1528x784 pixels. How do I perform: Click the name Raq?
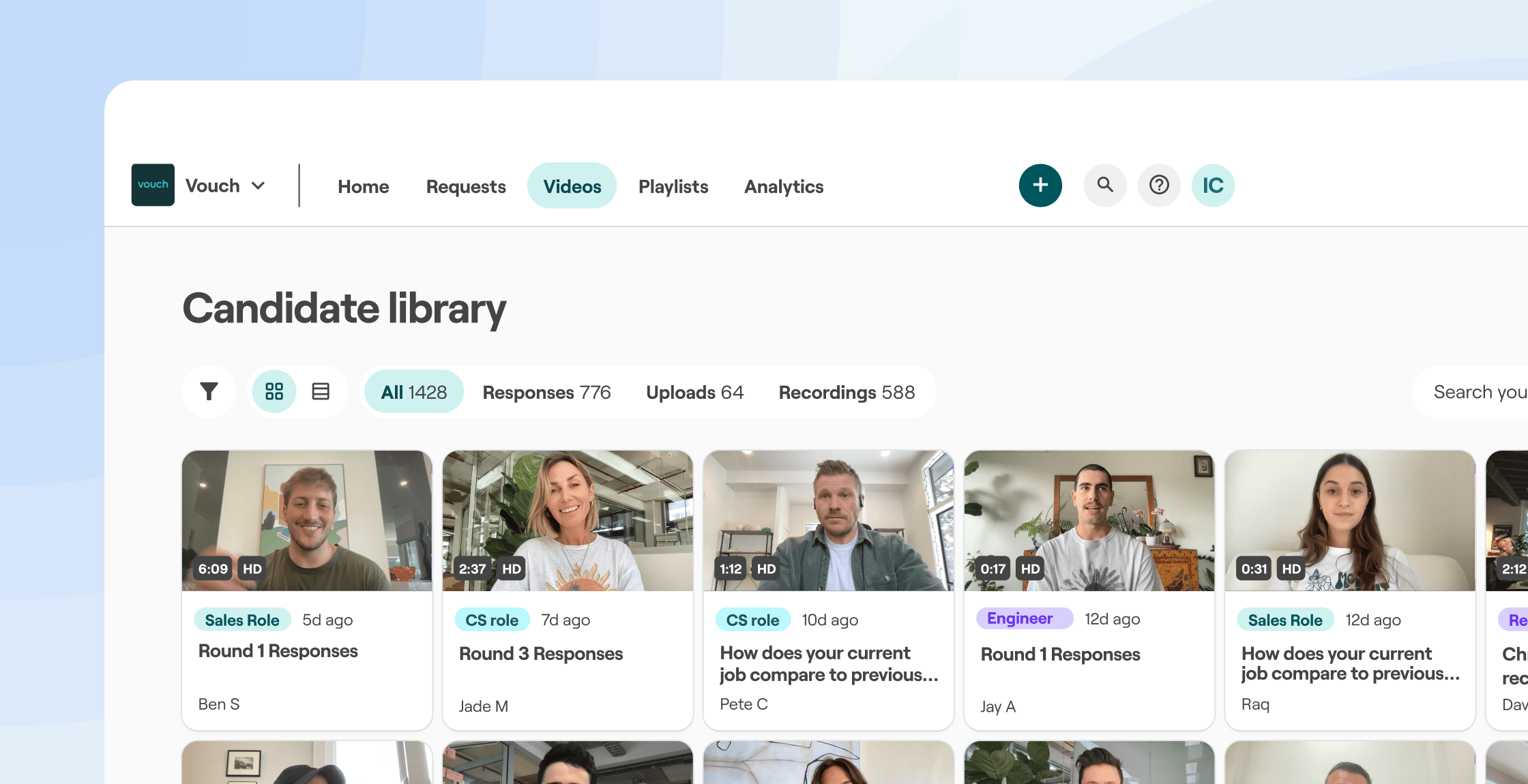[x=1255, y=704]
